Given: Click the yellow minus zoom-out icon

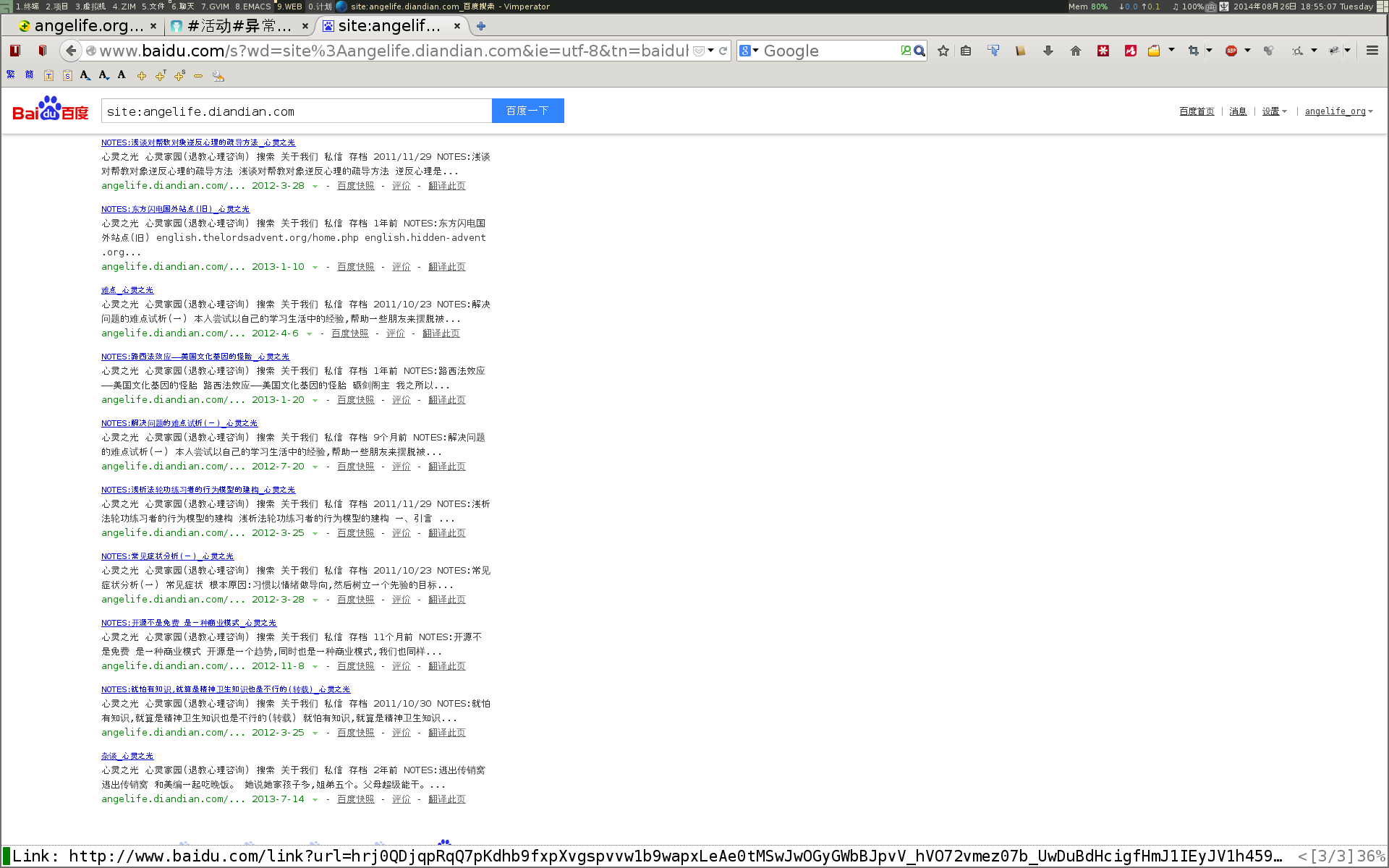Looking at the screenshot, I should point(197,75).
